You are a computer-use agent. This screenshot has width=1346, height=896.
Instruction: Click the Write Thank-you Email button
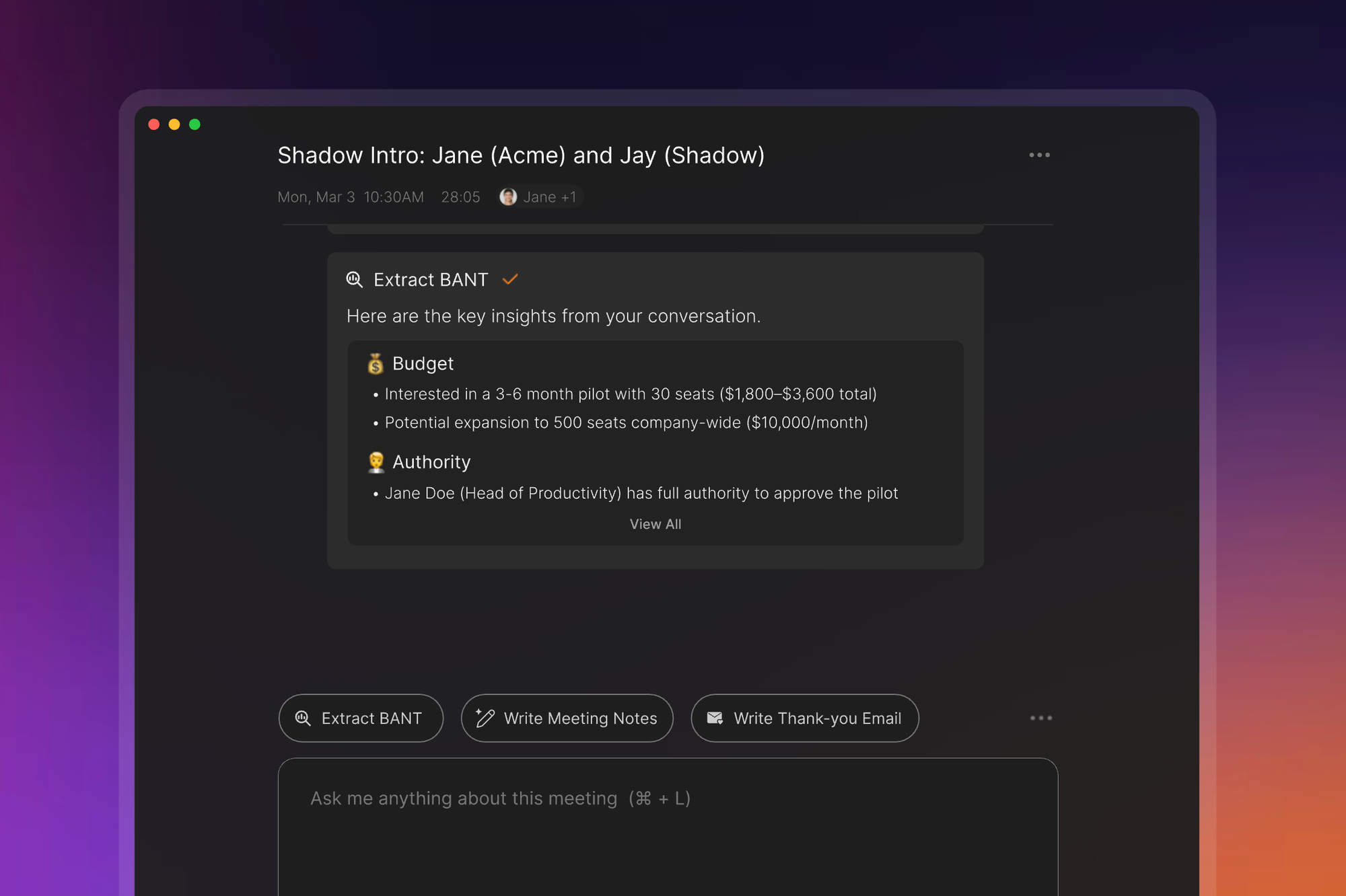(x=805, y=718)
